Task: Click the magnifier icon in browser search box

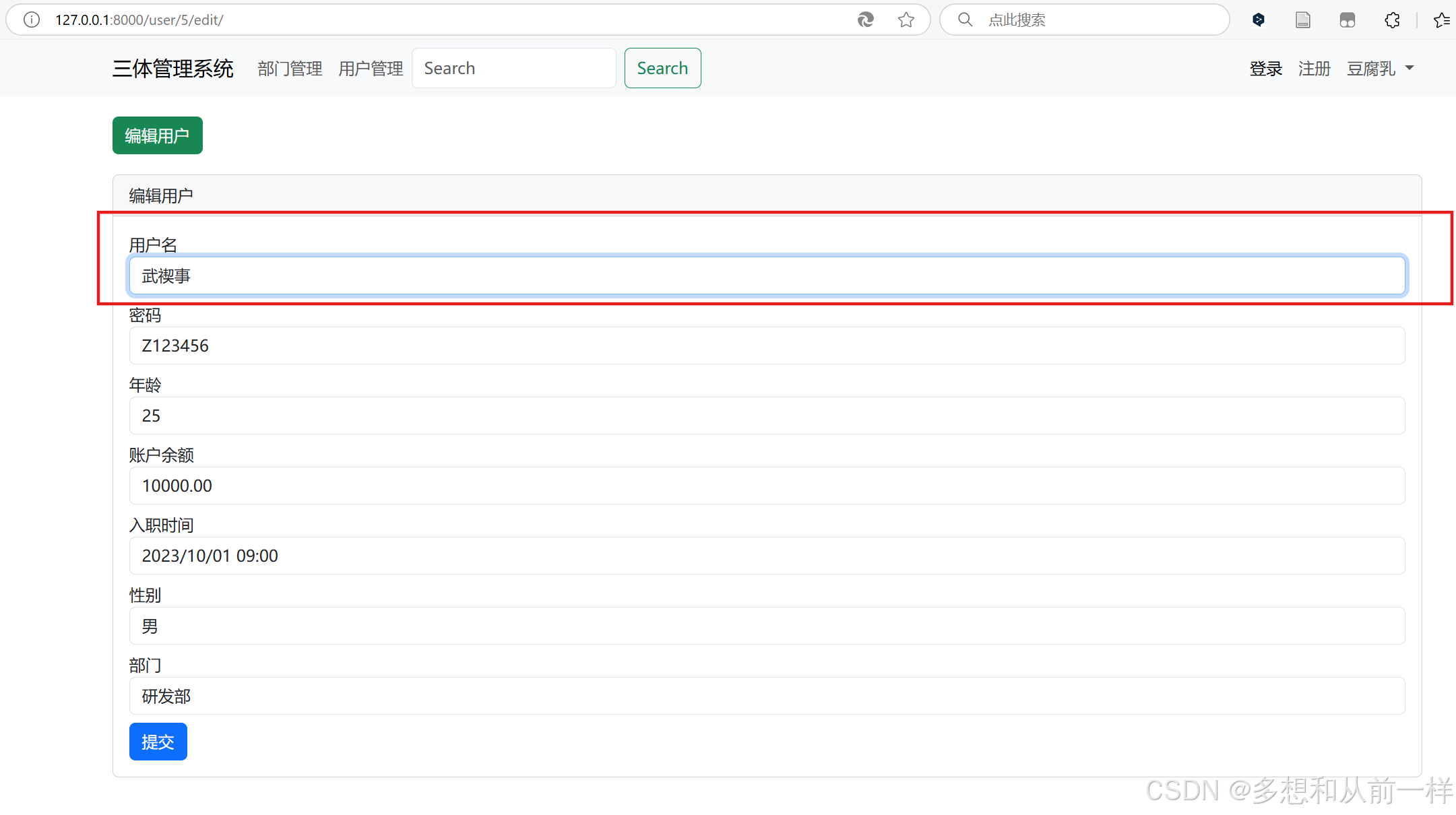Action: point(966,20)
